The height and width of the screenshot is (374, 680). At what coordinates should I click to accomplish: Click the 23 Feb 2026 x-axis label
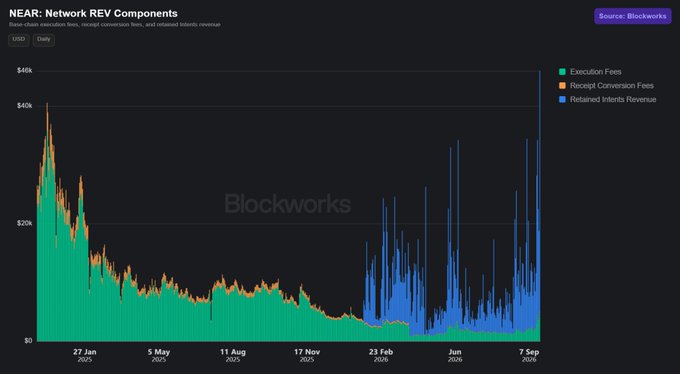pyautogui.click(x=381, y=355)
